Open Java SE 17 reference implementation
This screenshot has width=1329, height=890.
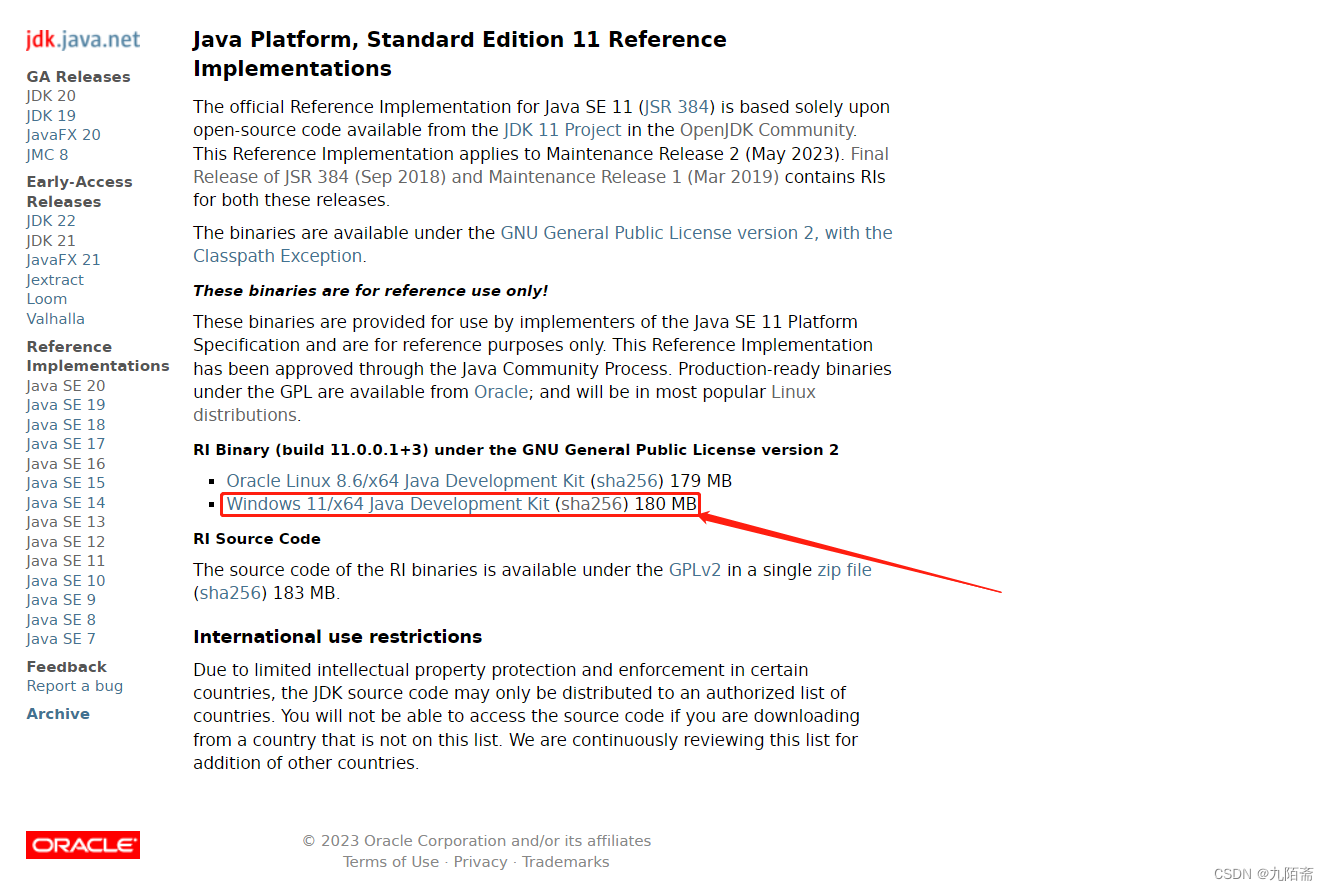[65, 444]
